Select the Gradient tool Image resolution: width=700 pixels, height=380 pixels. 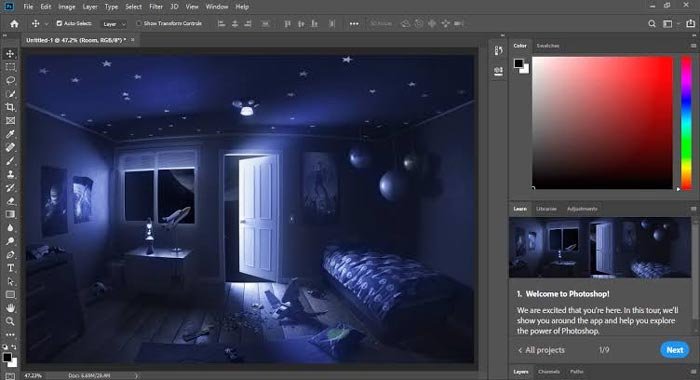(10, 214)
